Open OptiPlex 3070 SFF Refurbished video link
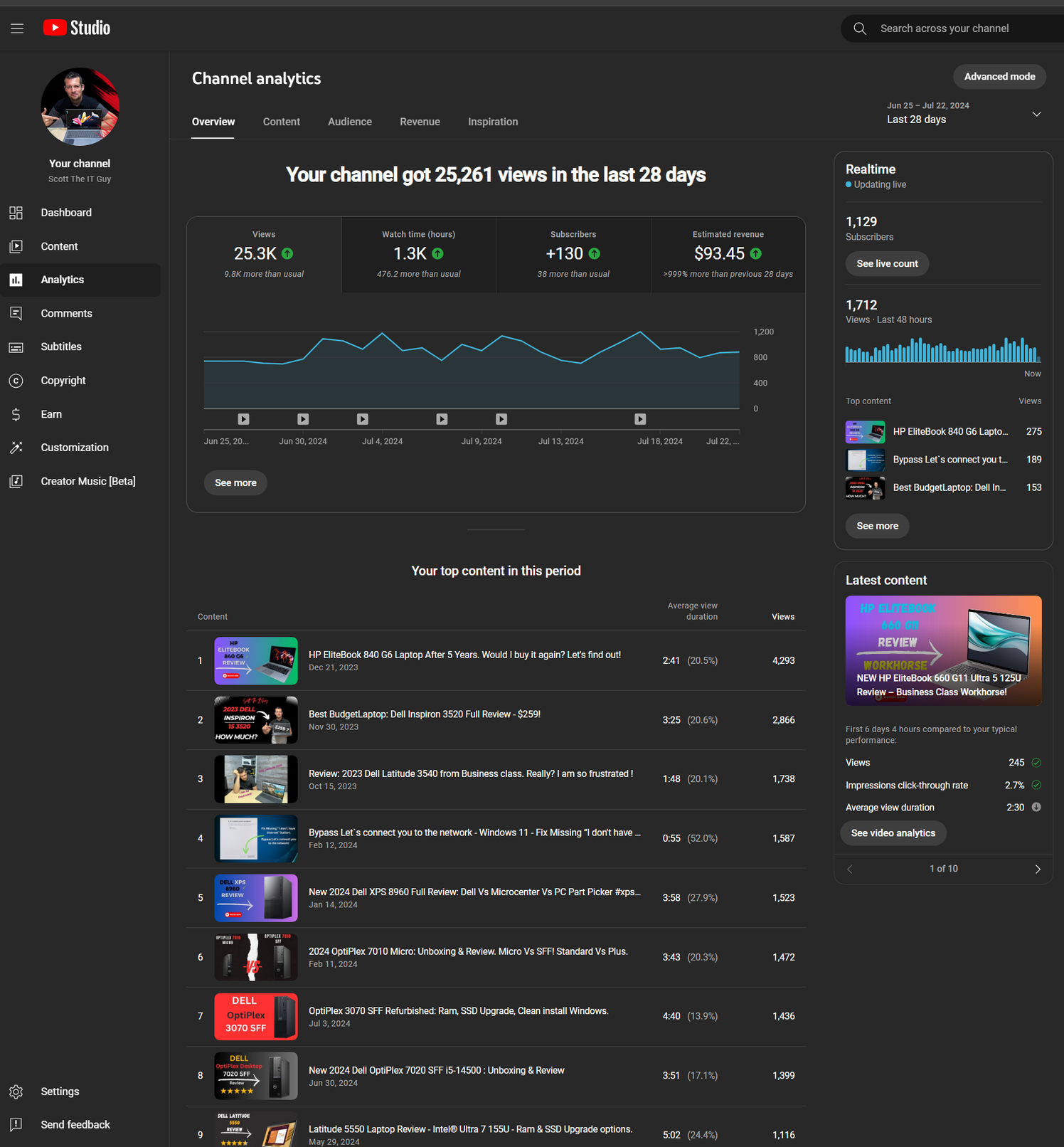The height and width of the screenshot is (1147, 1064). point(459,1010)
